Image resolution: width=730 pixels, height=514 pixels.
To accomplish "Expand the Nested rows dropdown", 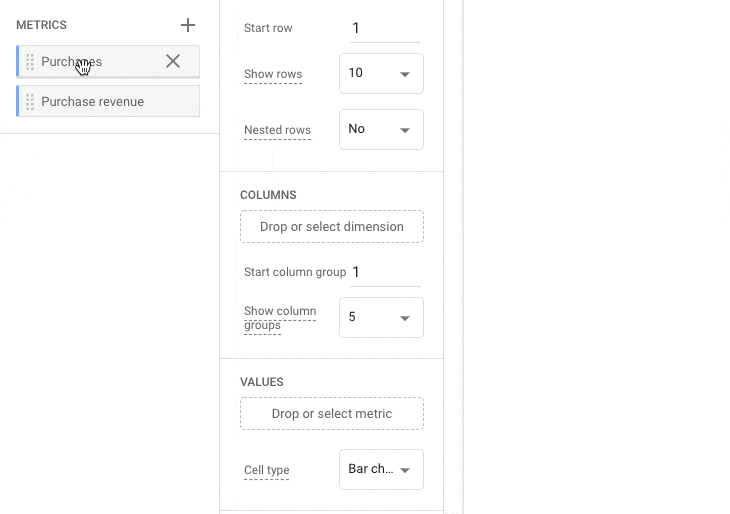I will point(381,130).
